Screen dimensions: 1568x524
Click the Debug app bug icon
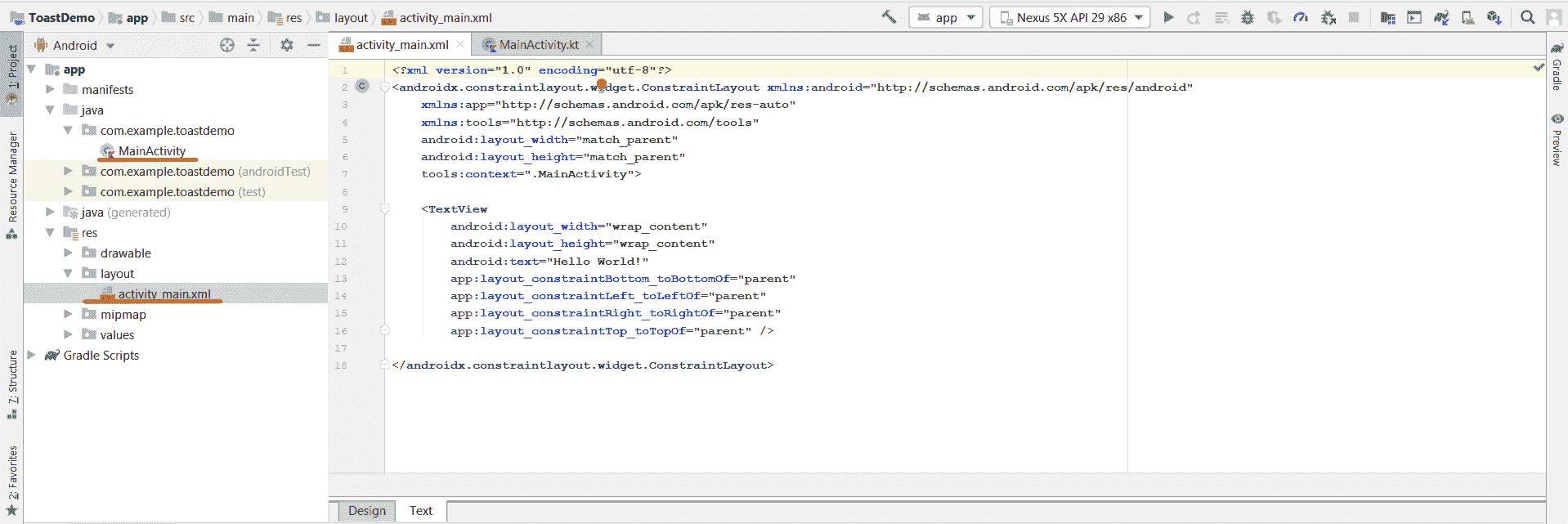1248,17
